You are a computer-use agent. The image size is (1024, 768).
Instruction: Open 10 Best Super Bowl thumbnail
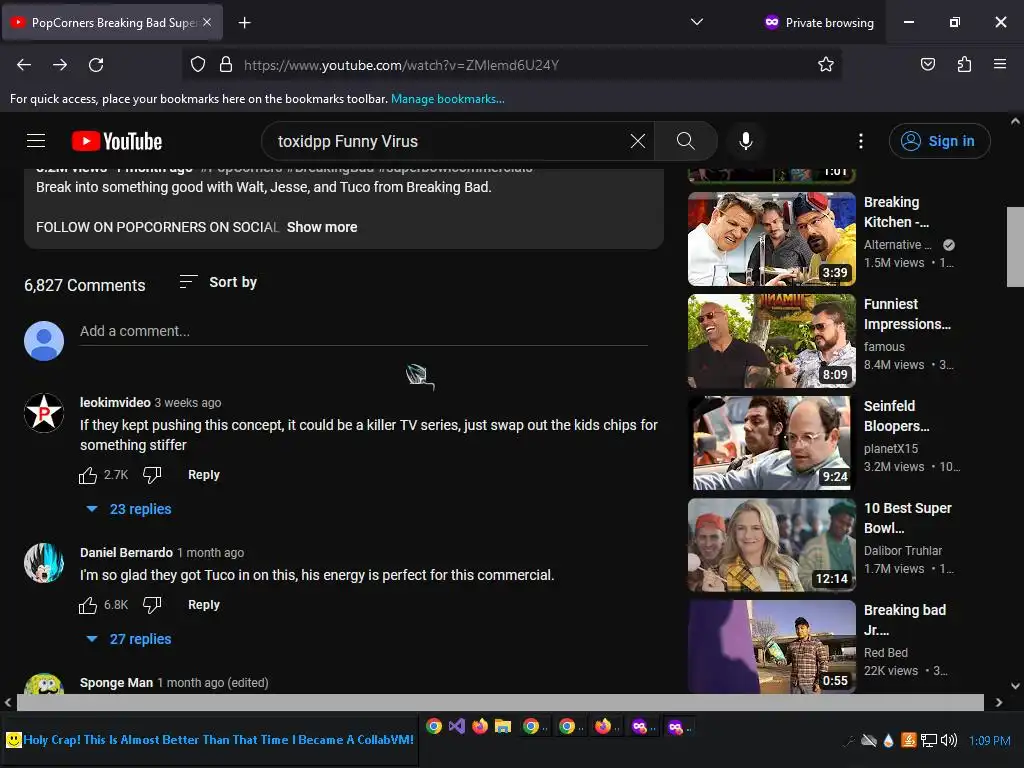(x=771, y=545)
